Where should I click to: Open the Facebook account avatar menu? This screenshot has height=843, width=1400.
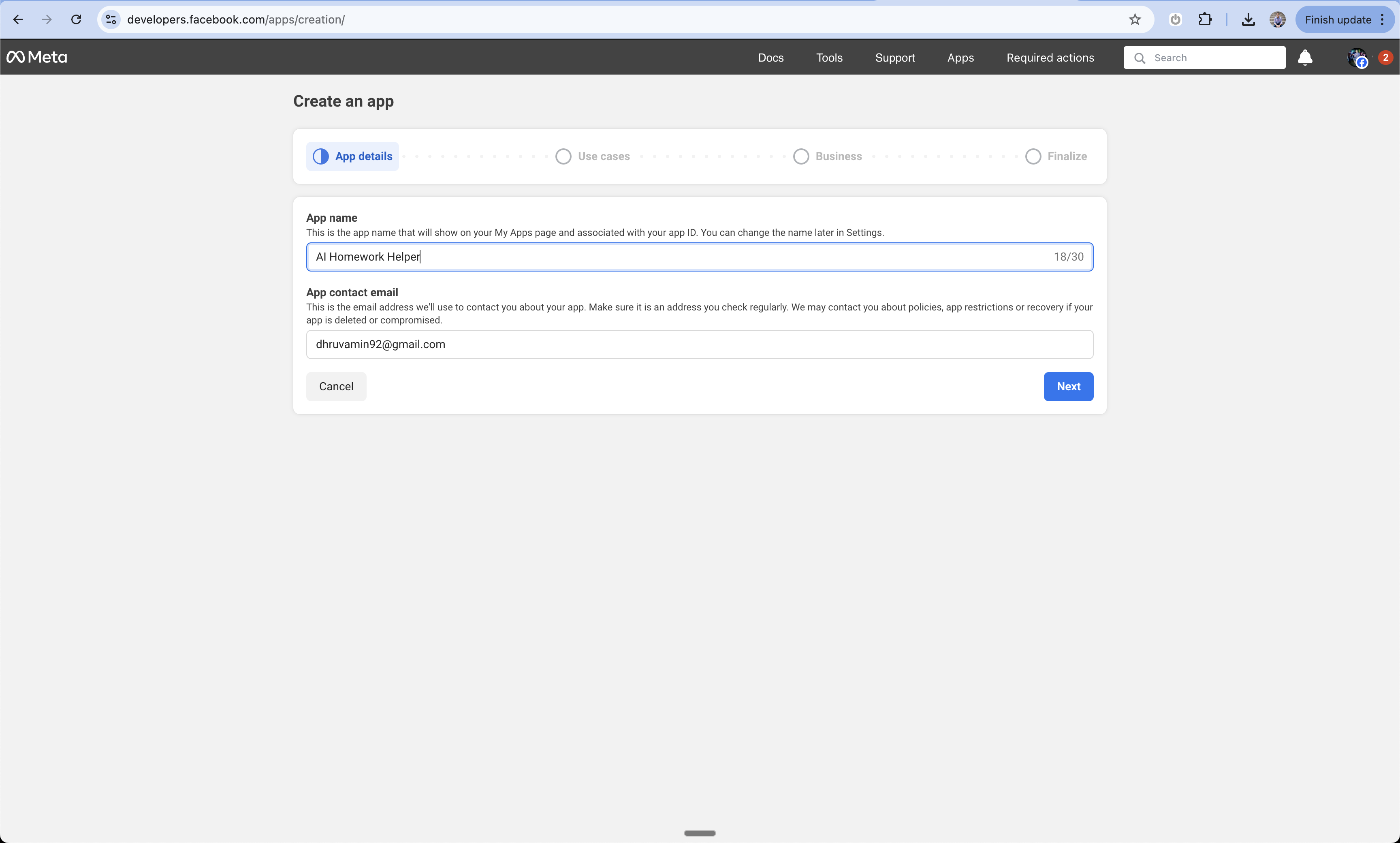(x=1357, y=58)
